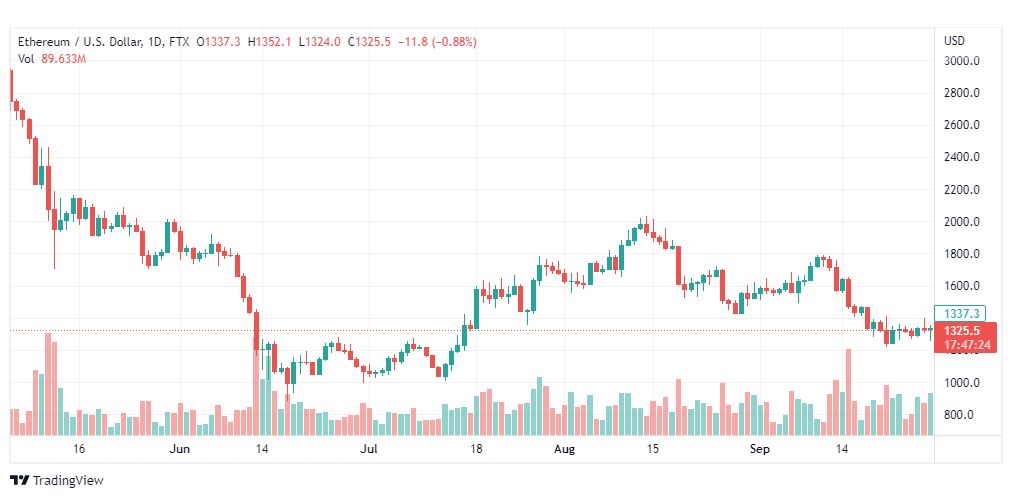Click the Vol 89.633M indicator label
The image size is (1012, 498).
click(x=52, y=59)
